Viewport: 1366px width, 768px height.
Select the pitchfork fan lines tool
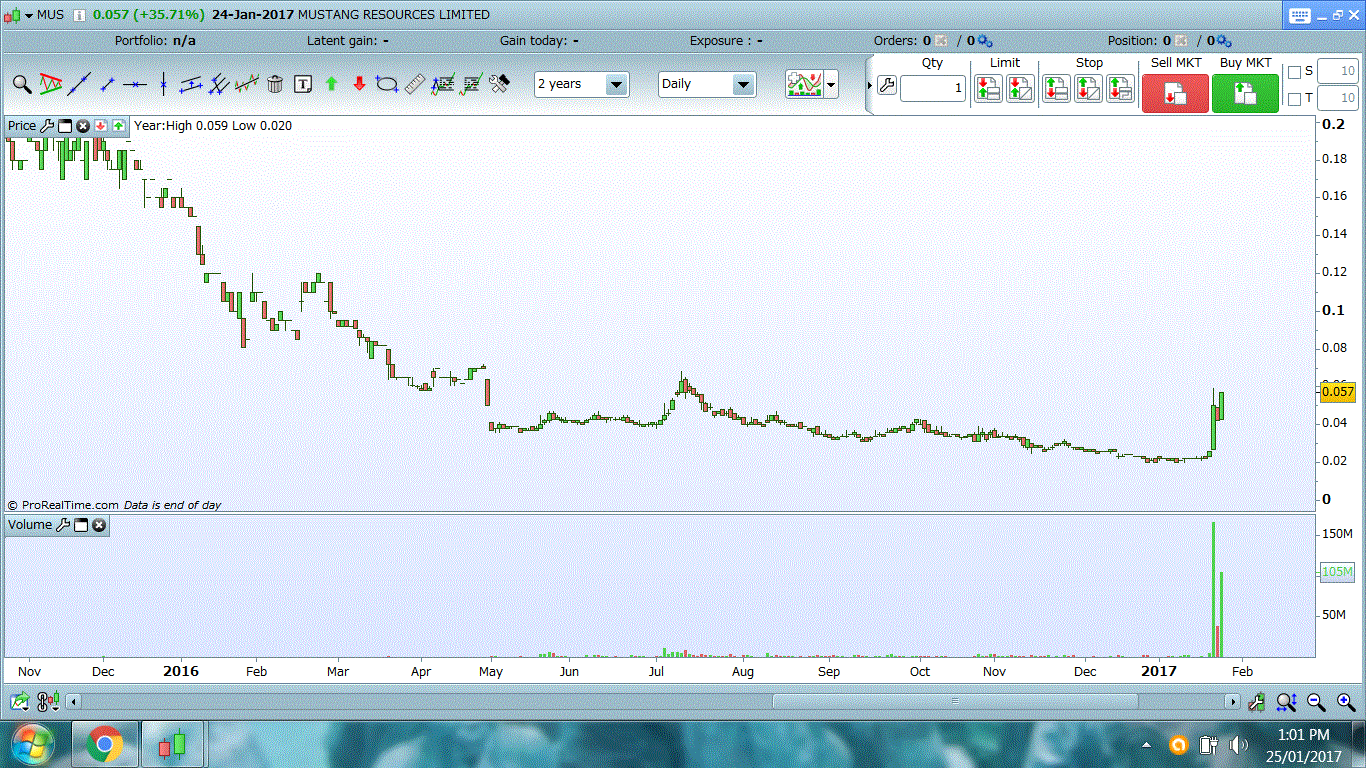219,84
